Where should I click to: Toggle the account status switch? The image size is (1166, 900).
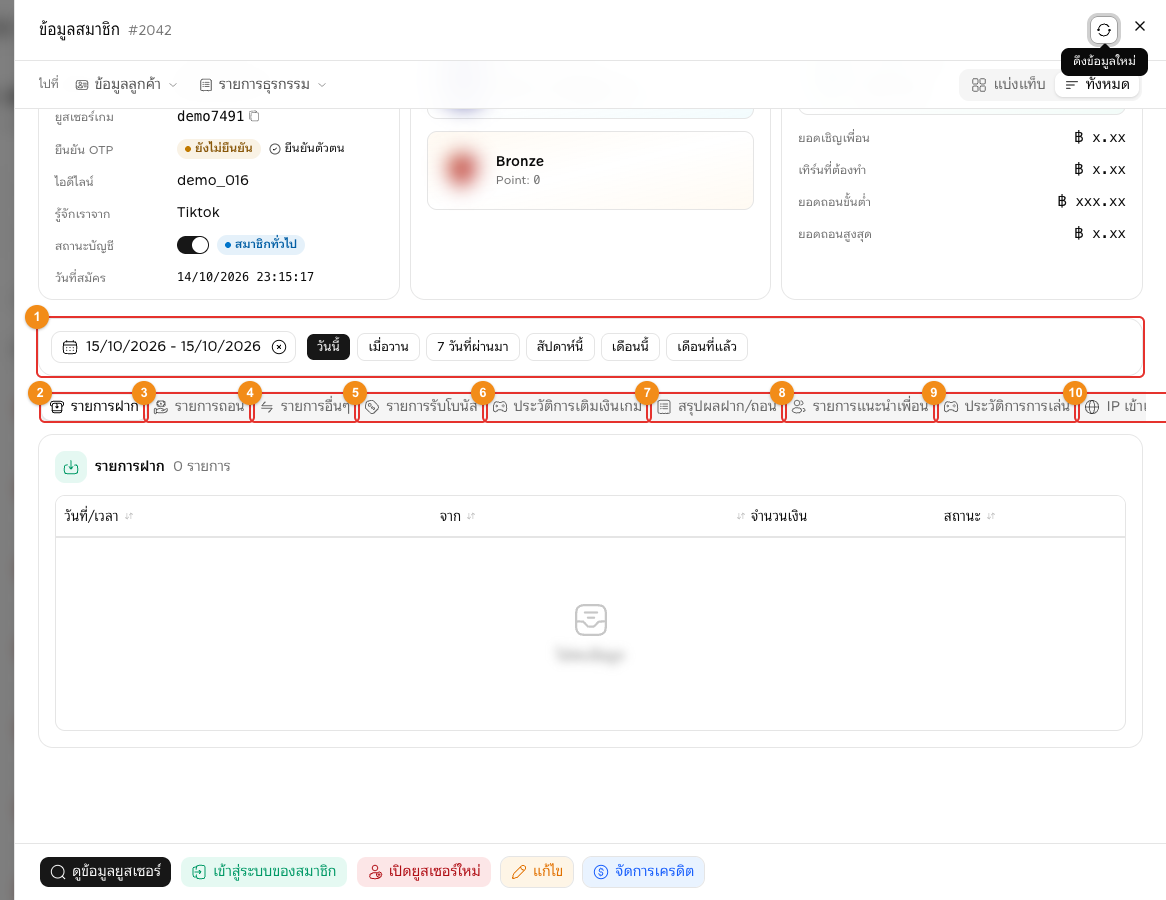tap(193, 245)
